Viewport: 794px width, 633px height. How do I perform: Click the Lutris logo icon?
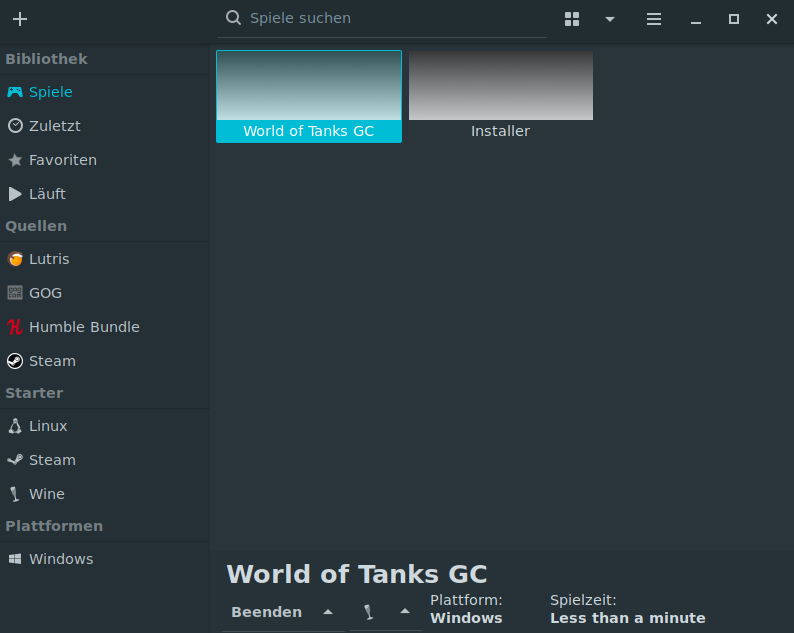coord(15,259)
